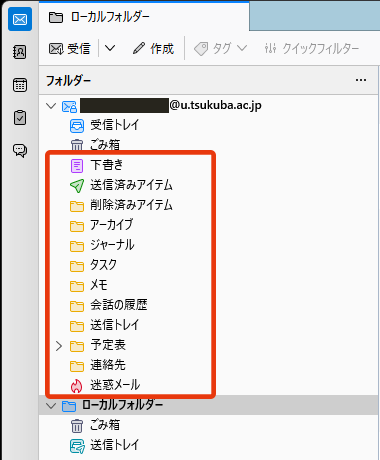Toggle the クイックフィルター button
Viewport: 380px width, 460px height.
(312, 49)
